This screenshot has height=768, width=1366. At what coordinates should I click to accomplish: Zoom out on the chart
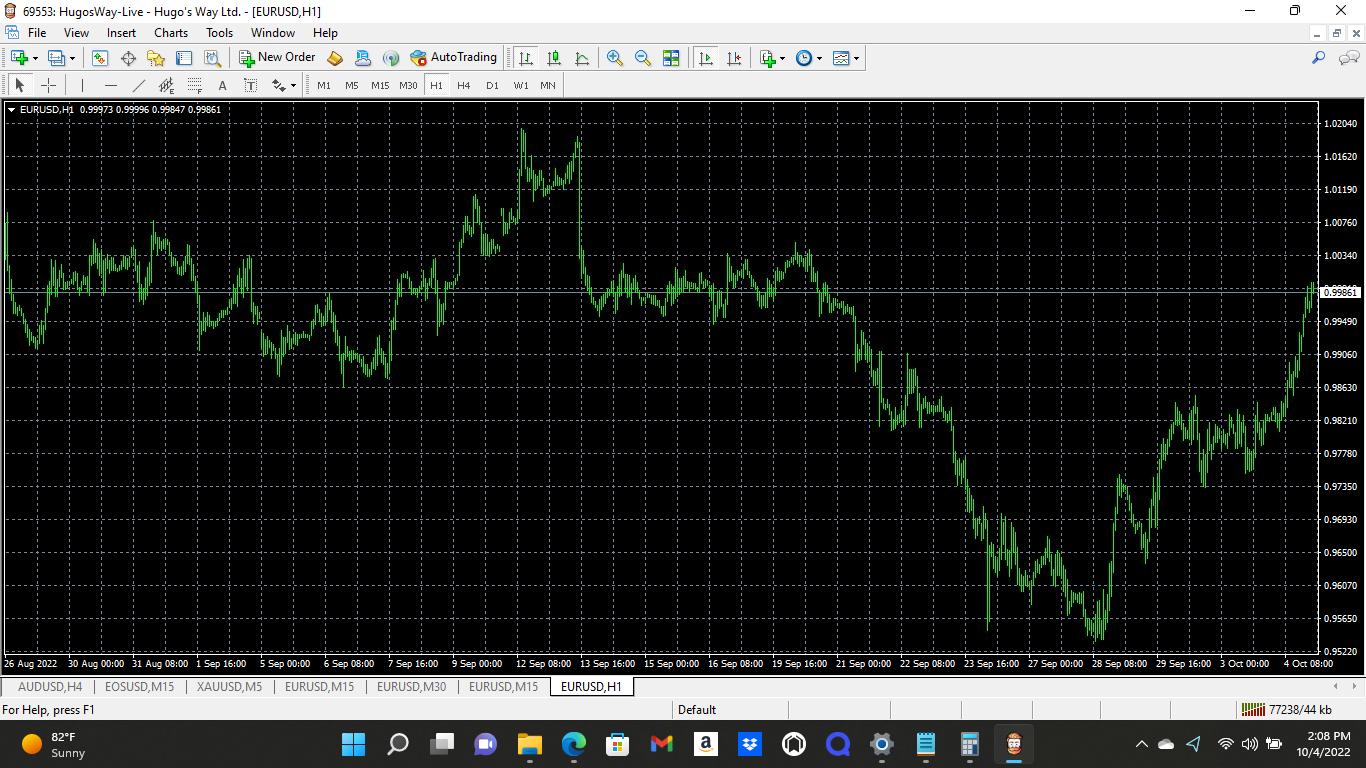coord(643,58)
